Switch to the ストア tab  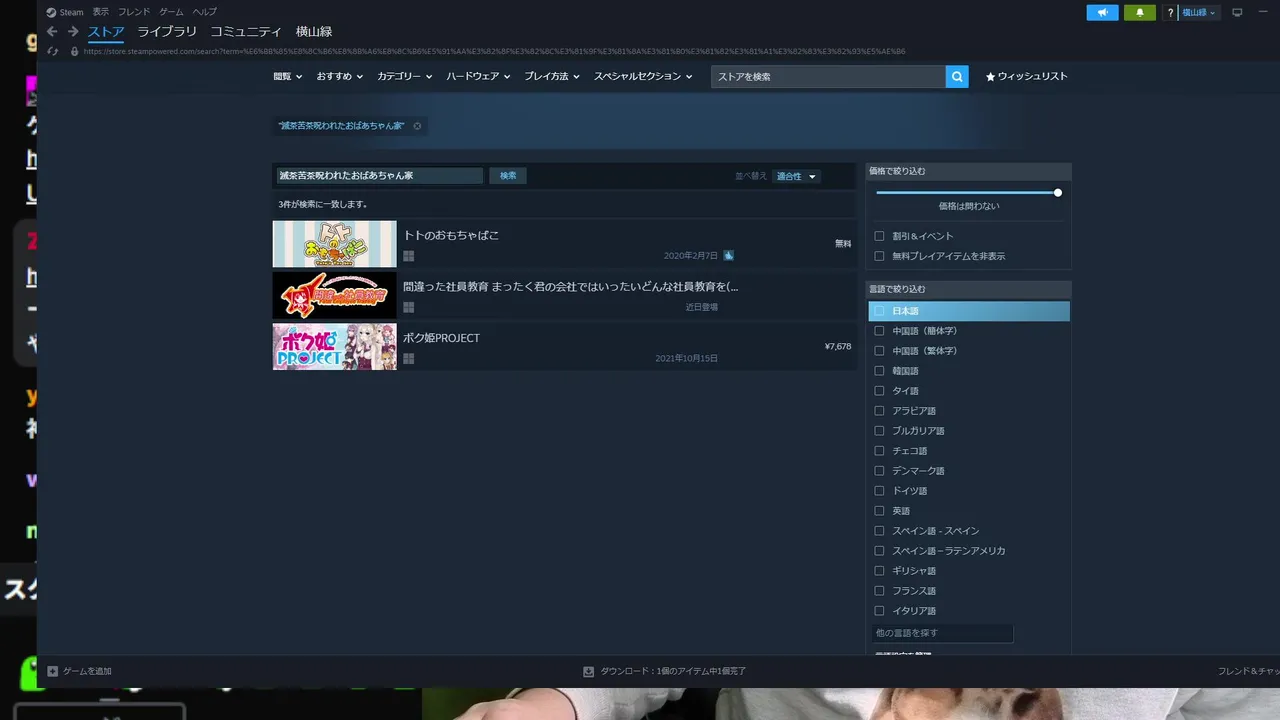pyautogui.click(x=106, y=32)
